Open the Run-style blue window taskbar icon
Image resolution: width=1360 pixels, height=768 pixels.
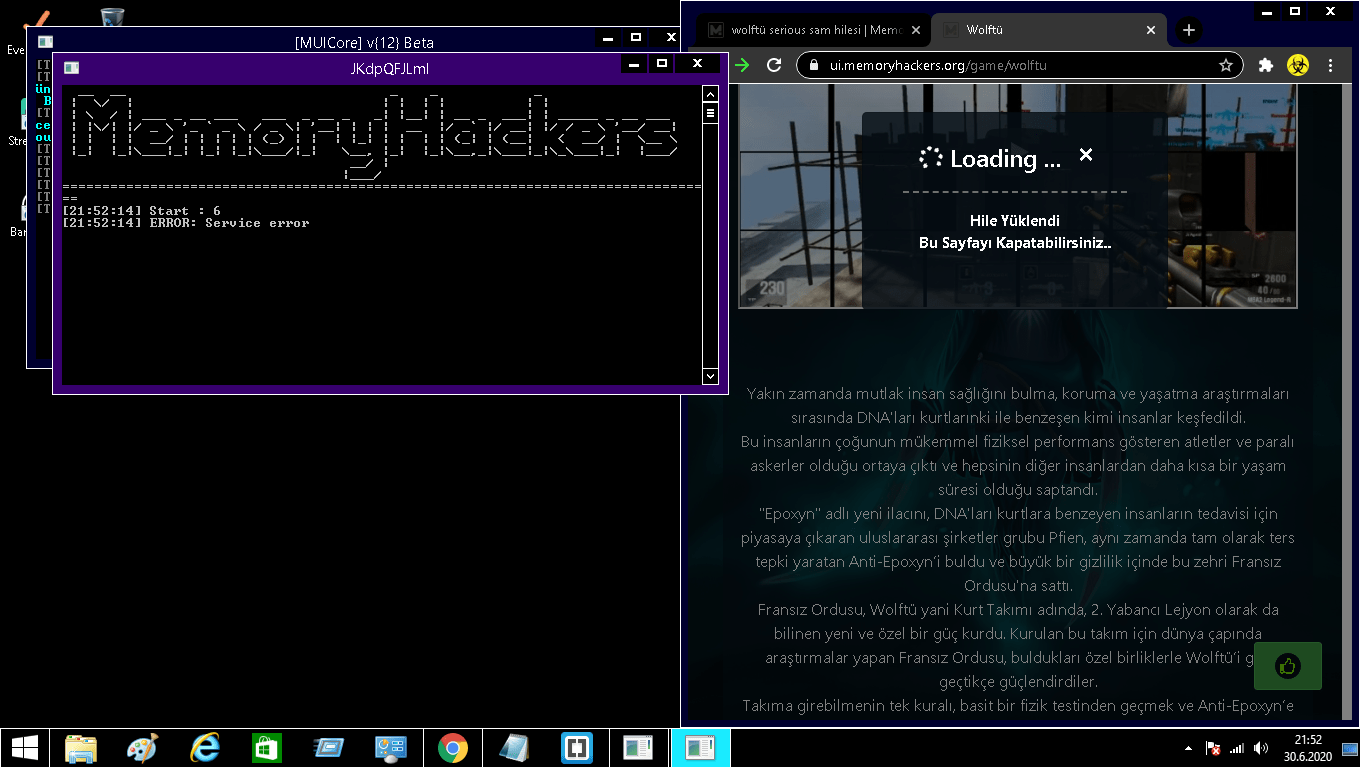pyautogui.click(x=328, y=748)
